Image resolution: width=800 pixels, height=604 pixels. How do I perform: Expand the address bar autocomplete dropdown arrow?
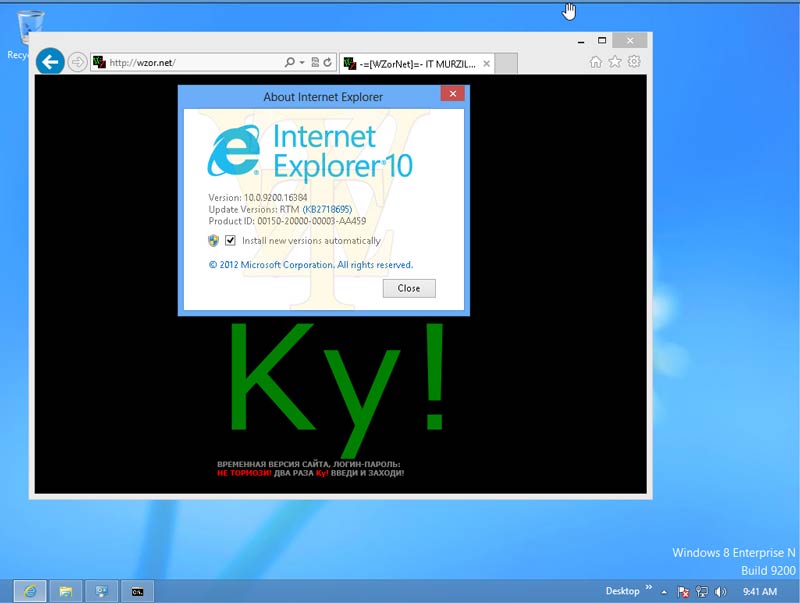(302, 62)
